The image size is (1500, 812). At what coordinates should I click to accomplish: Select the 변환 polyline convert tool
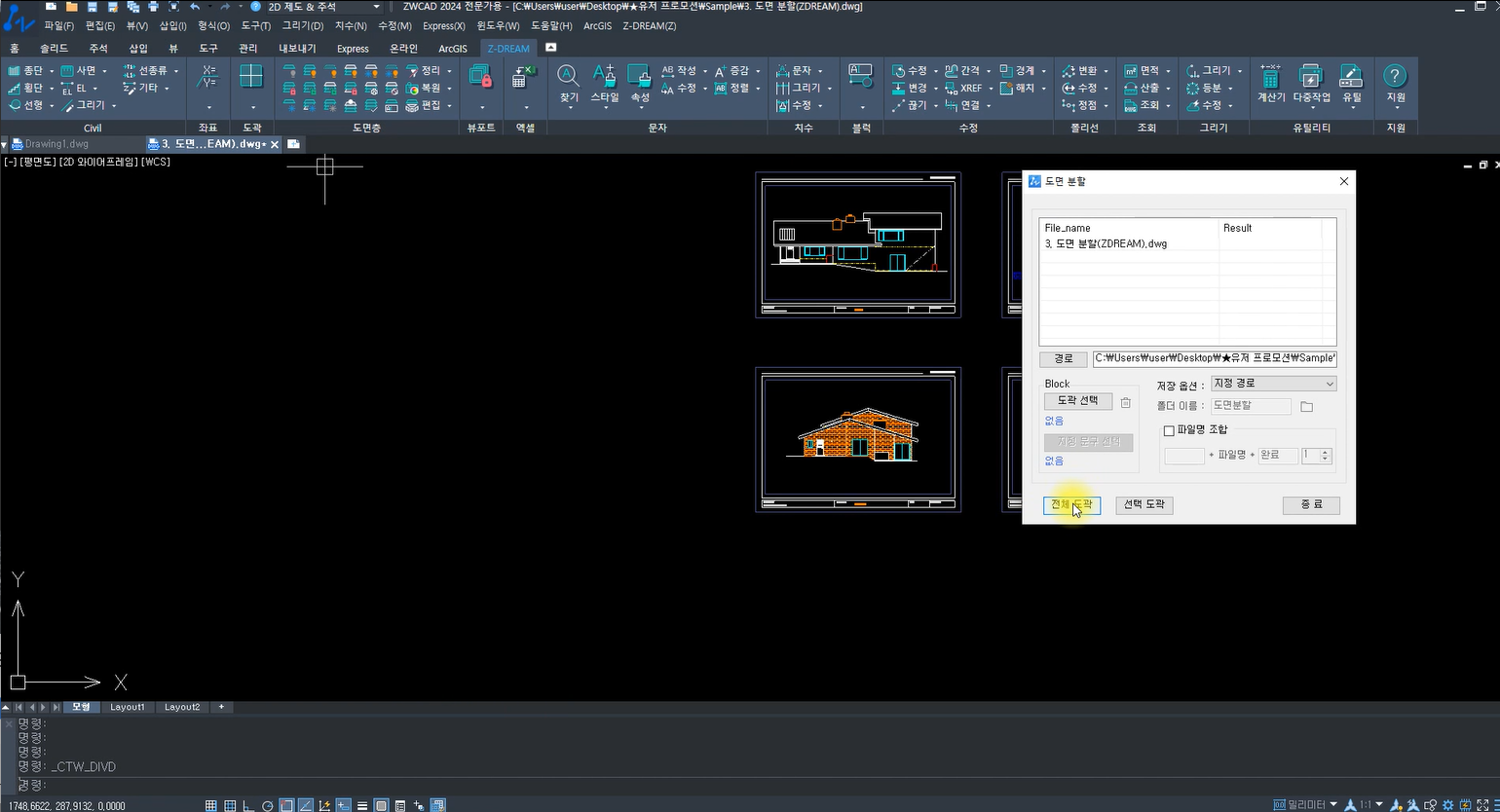pos(1079,71)
